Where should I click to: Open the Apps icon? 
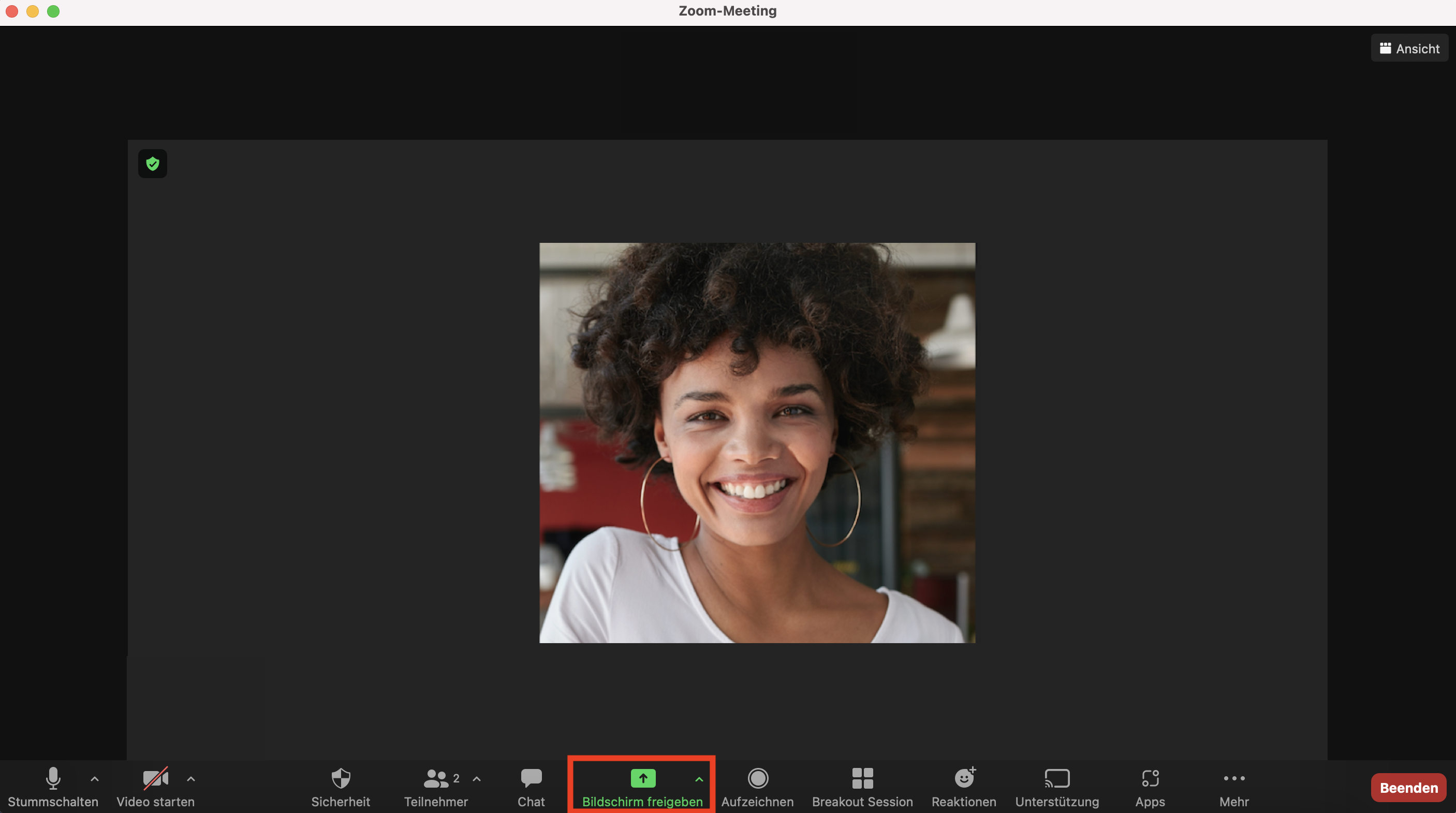(1150, 778)
